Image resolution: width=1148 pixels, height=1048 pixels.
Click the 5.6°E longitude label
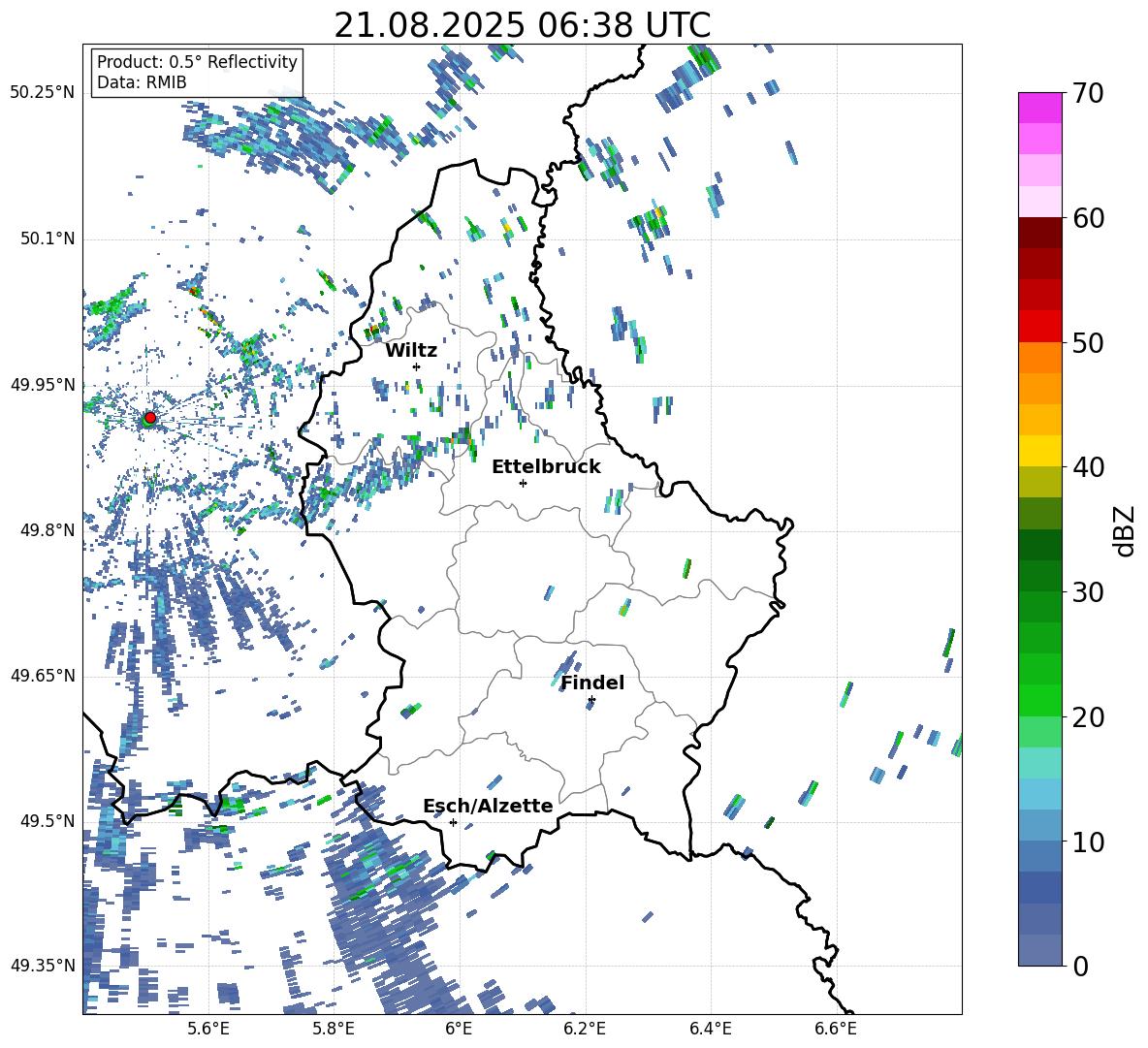[208, 1029]
